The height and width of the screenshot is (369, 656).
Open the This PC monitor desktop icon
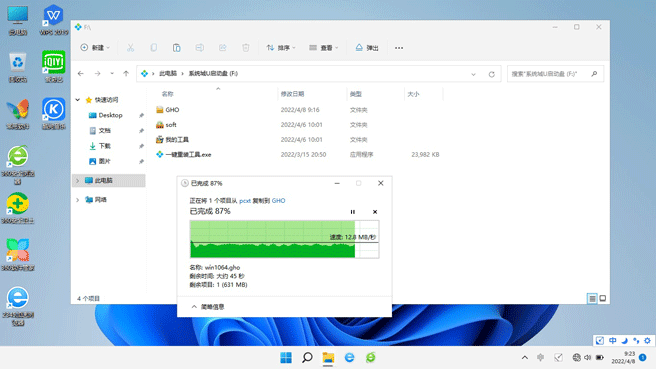[18, 20]
